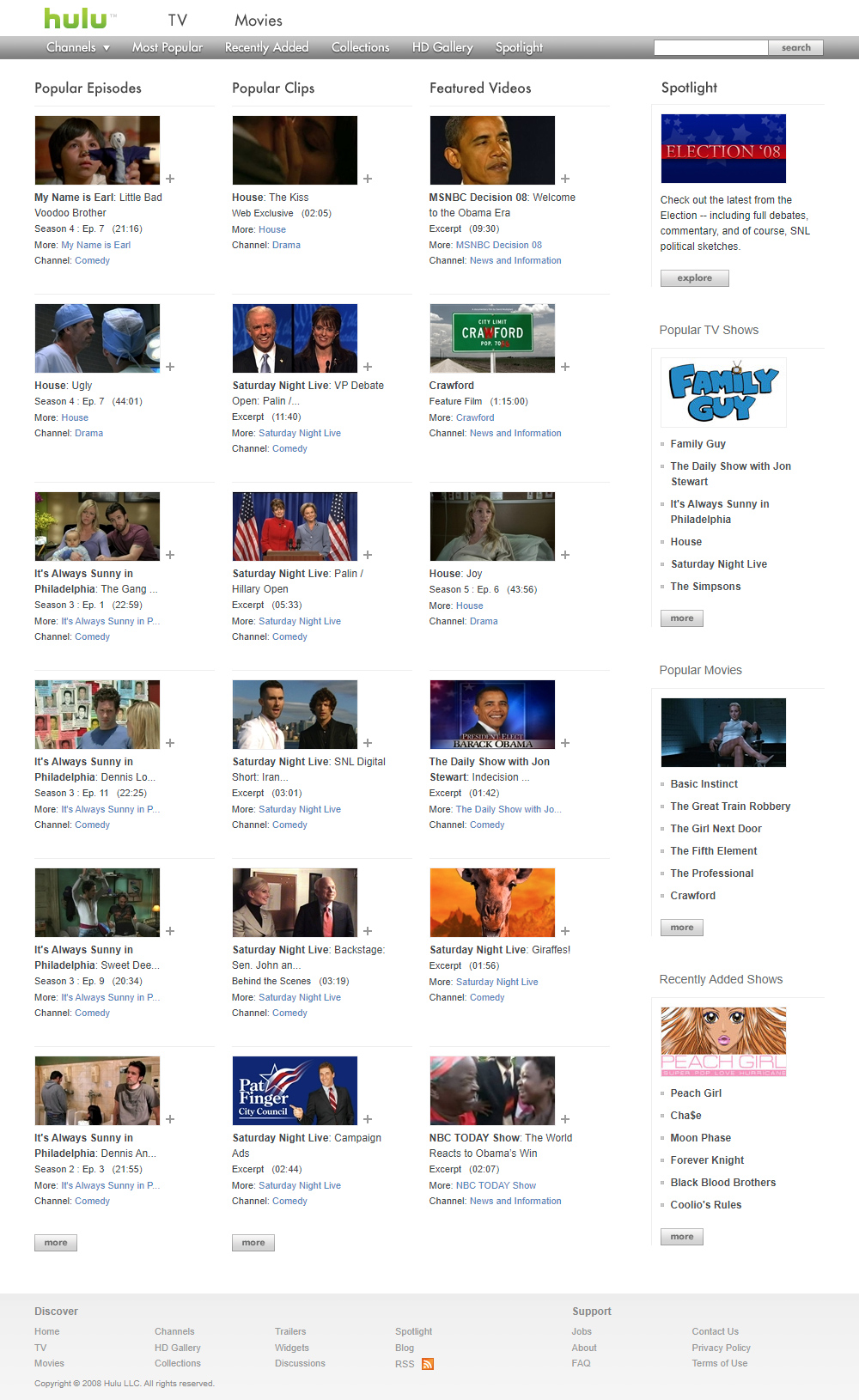Click plus icon next to Daily Show Indecision
The image size is (859, 1400).
(565, 743)
